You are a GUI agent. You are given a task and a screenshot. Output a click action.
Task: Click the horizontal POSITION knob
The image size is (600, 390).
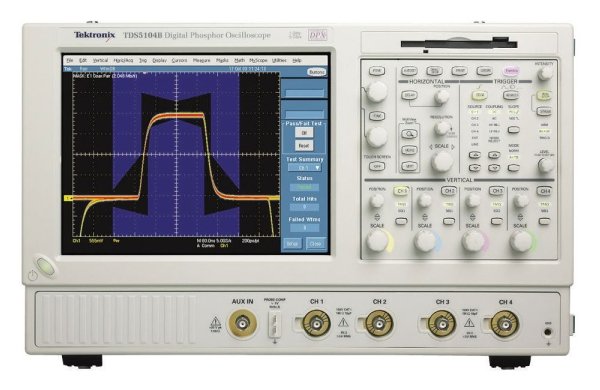(441, 98)
